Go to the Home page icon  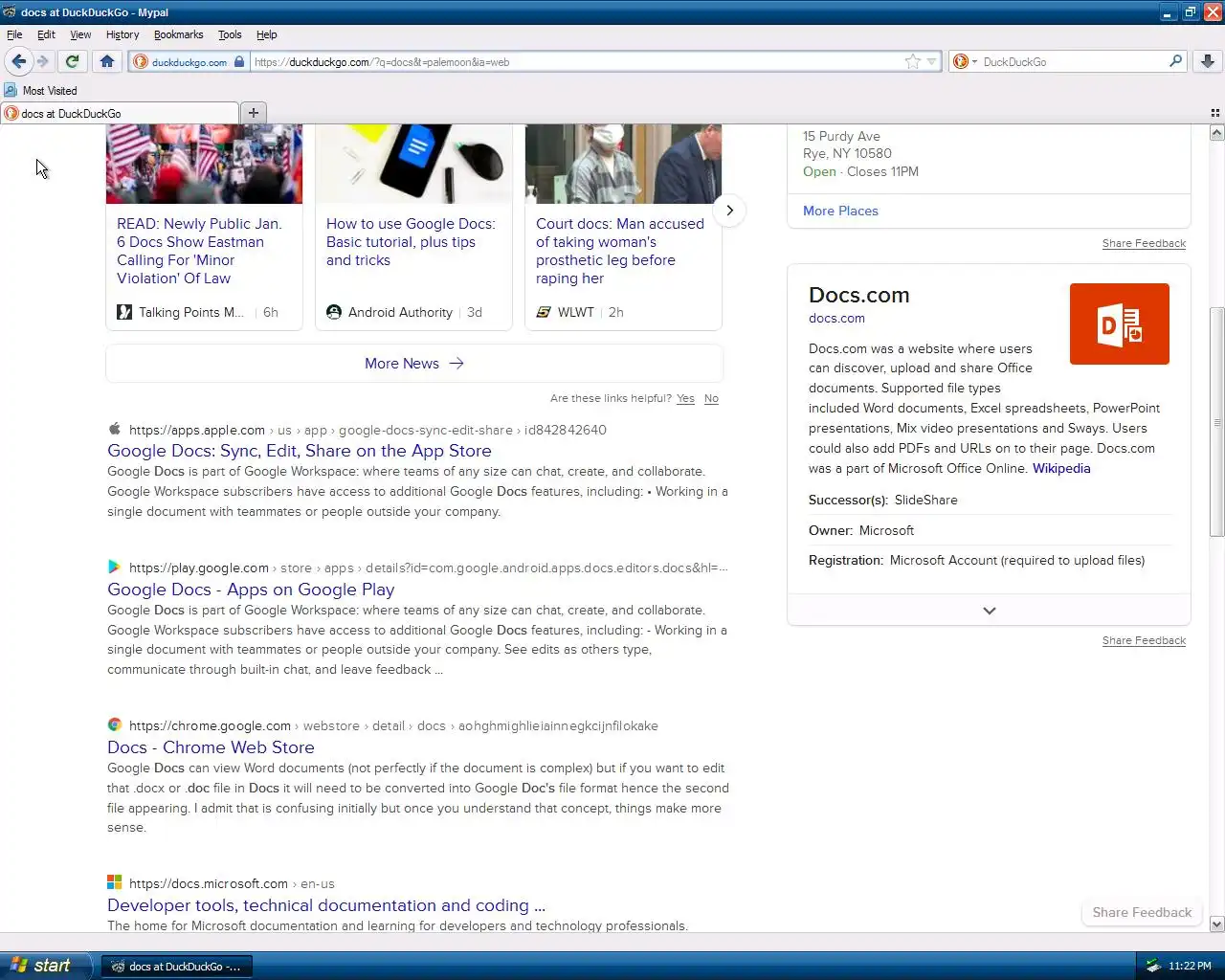pos(106,61)
